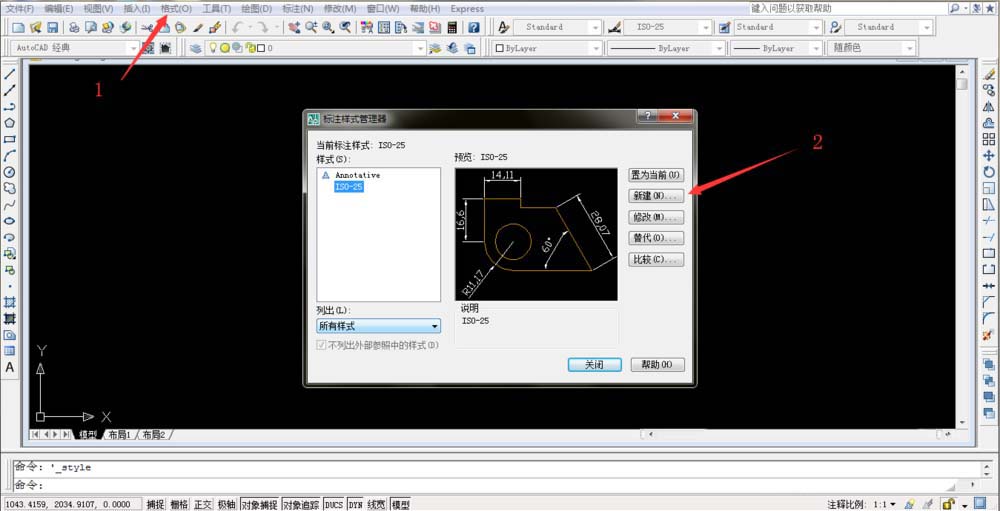Click the New drawing icon in toolbar

pyautogui.click(x=18, y=27)
